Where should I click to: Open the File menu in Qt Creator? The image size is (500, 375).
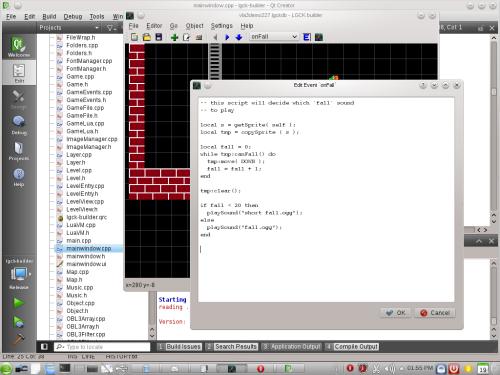tap(11, 16)
